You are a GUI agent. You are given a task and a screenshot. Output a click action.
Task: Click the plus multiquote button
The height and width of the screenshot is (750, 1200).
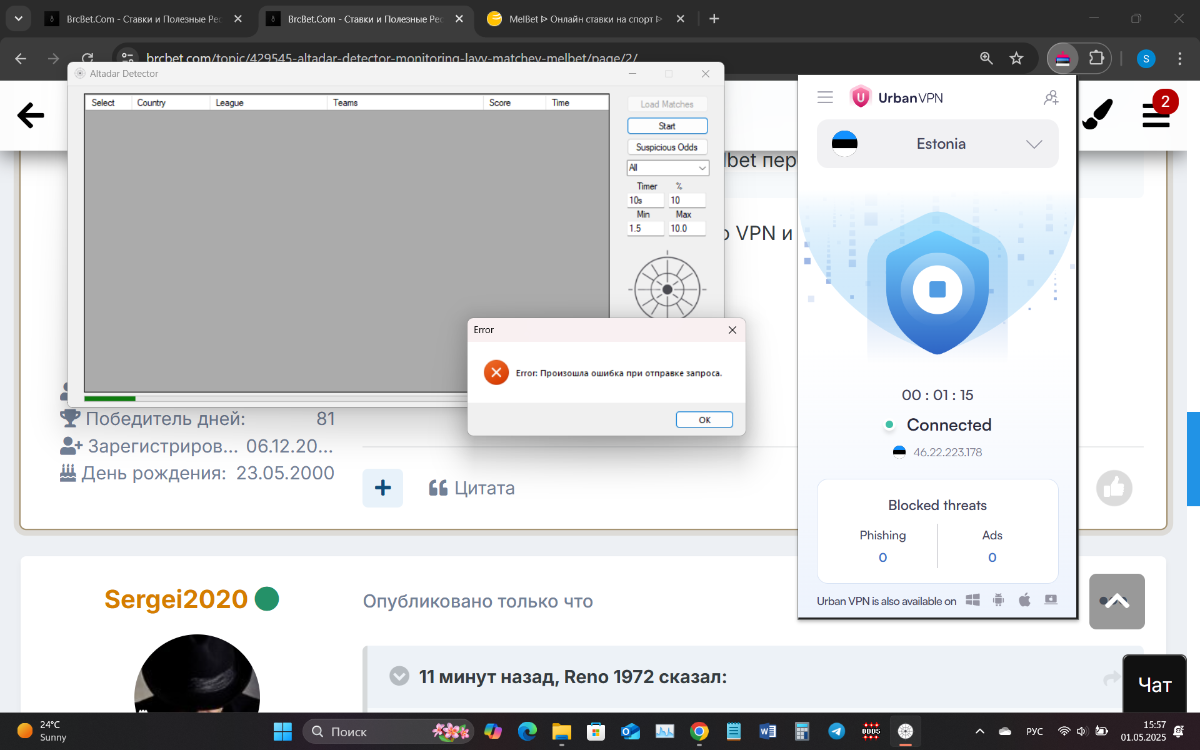382,488
